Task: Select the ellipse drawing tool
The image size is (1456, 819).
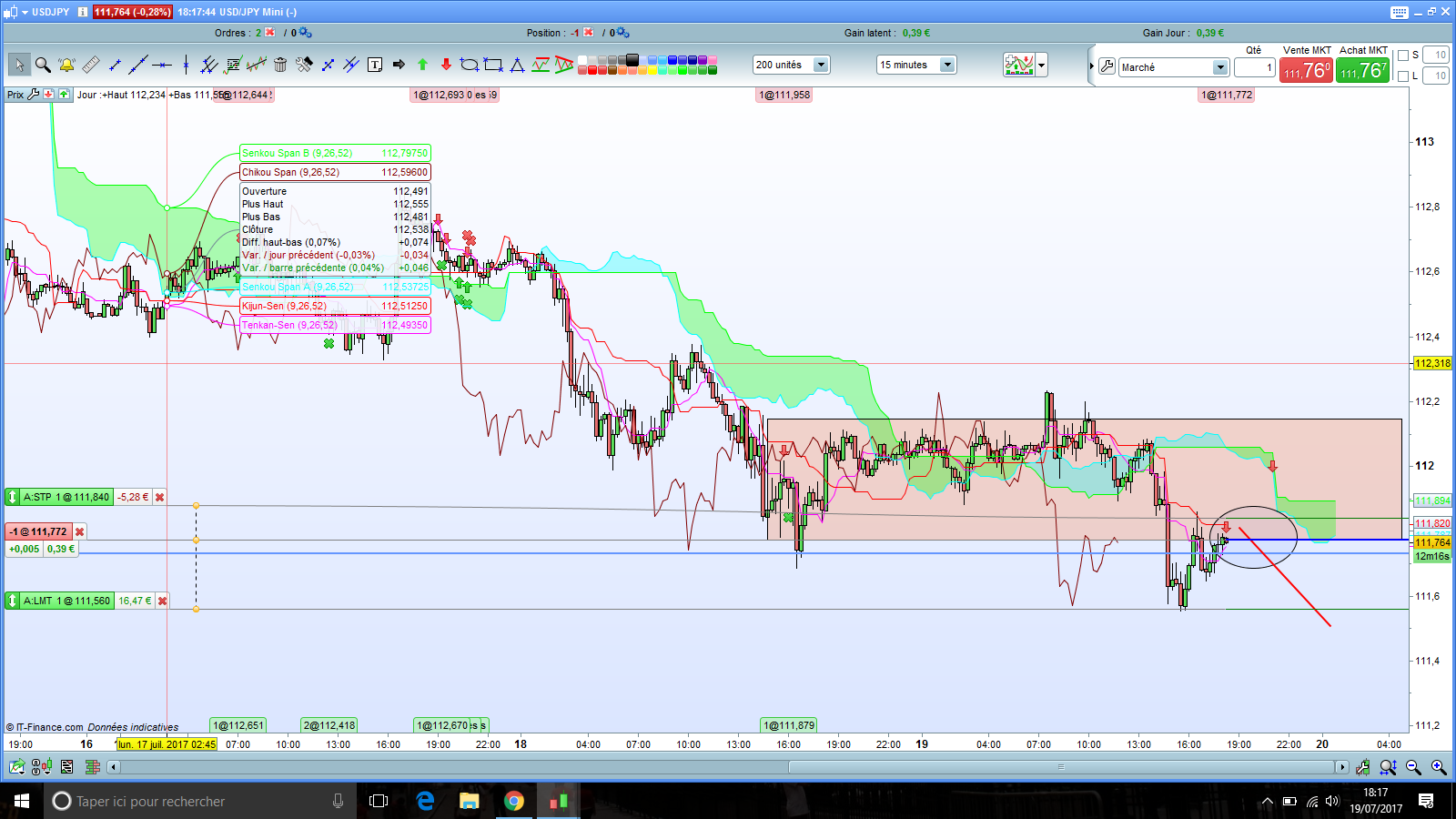Action: tap(470, 65)
